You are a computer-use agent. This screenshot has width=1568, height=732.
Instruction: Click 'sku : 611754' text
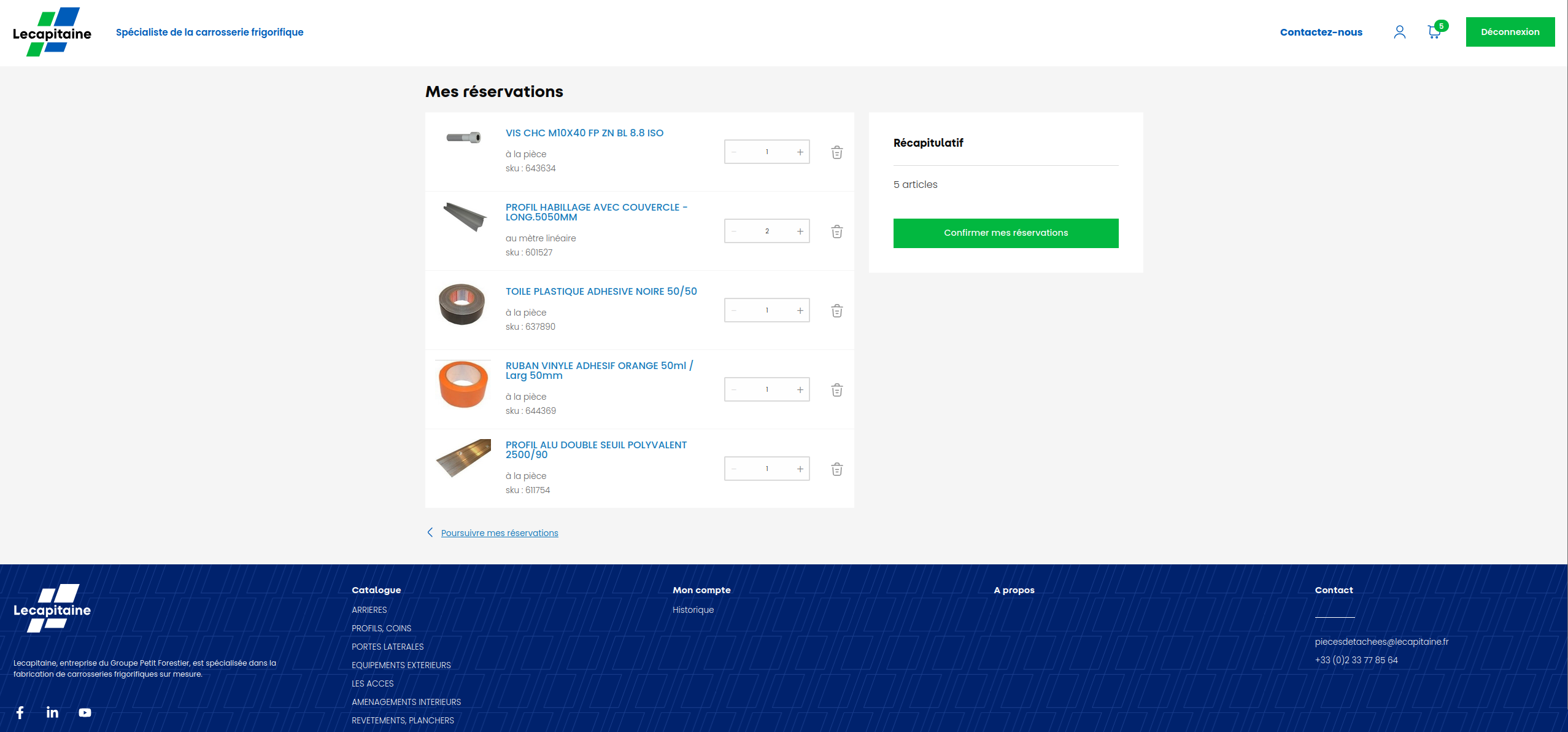click(x=527, y=490)
